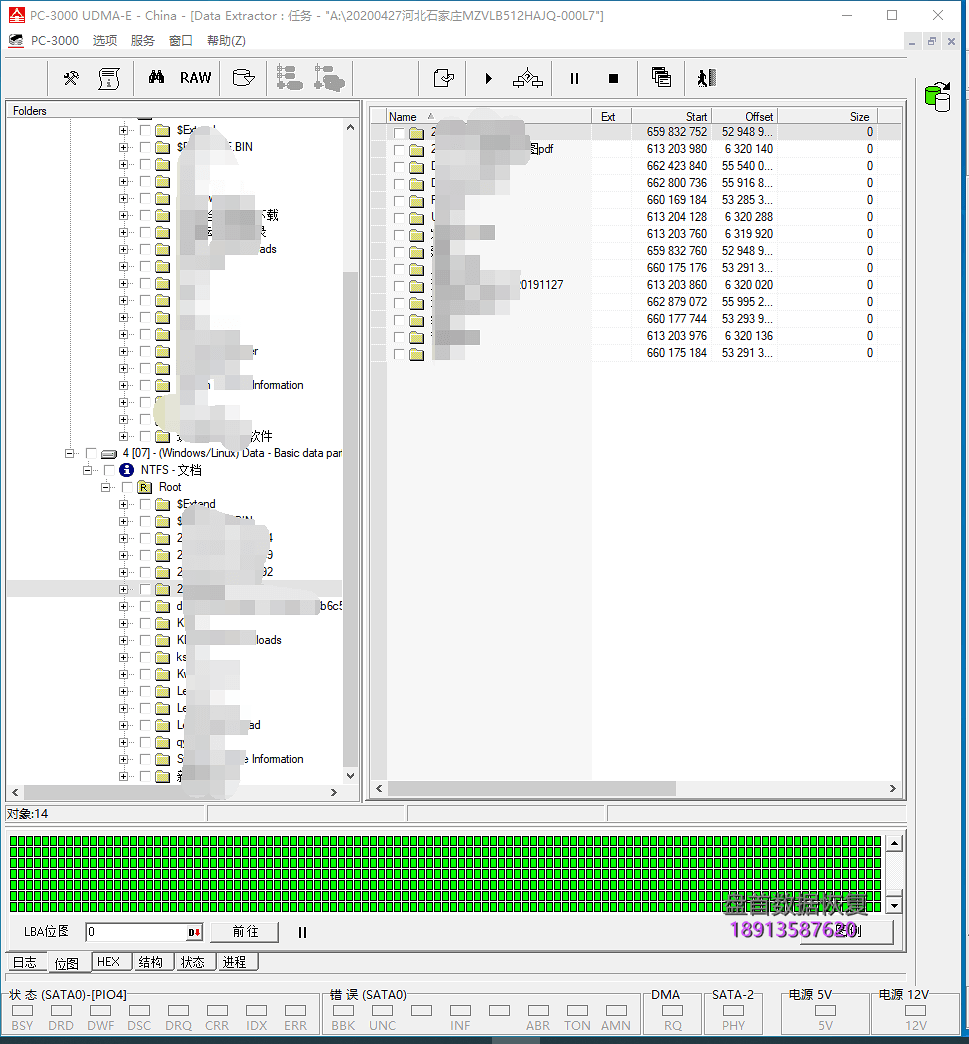Click the yellow Root folder icon
The height and width of the screenshot is (1044, 969).
point(144,487)
